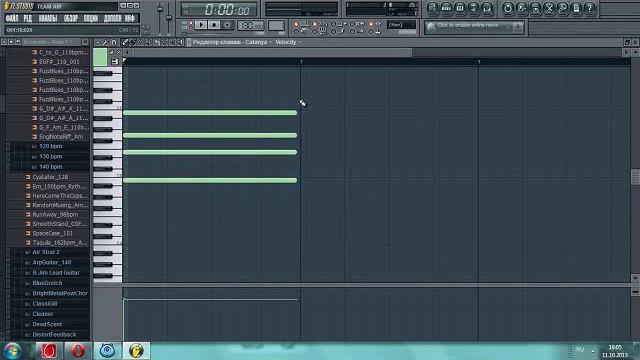
Task: Open the browser options arrow at panel header
Action: 4,42
